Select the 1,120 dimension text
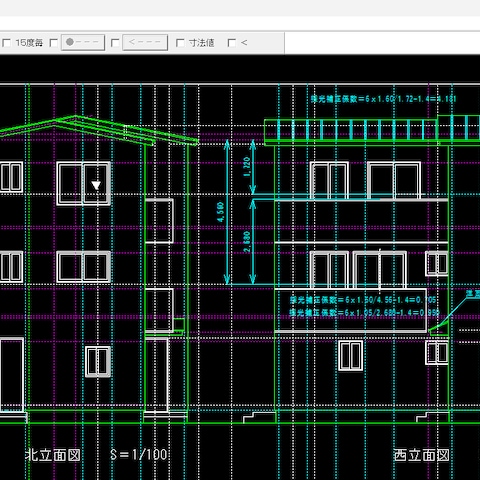 point(247,167)
